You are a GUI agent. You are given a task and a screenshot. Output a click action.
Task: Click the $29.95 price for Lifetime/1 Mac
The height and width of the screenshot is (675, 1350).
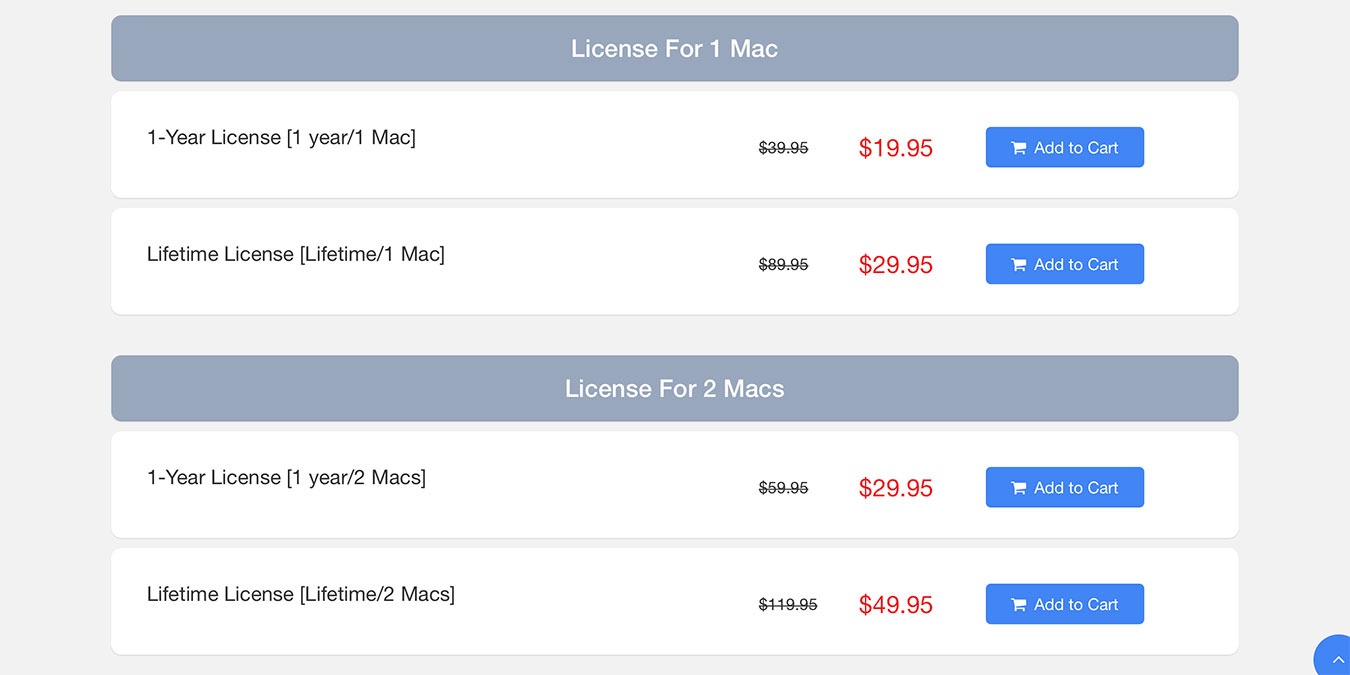(x=895, y=265)
